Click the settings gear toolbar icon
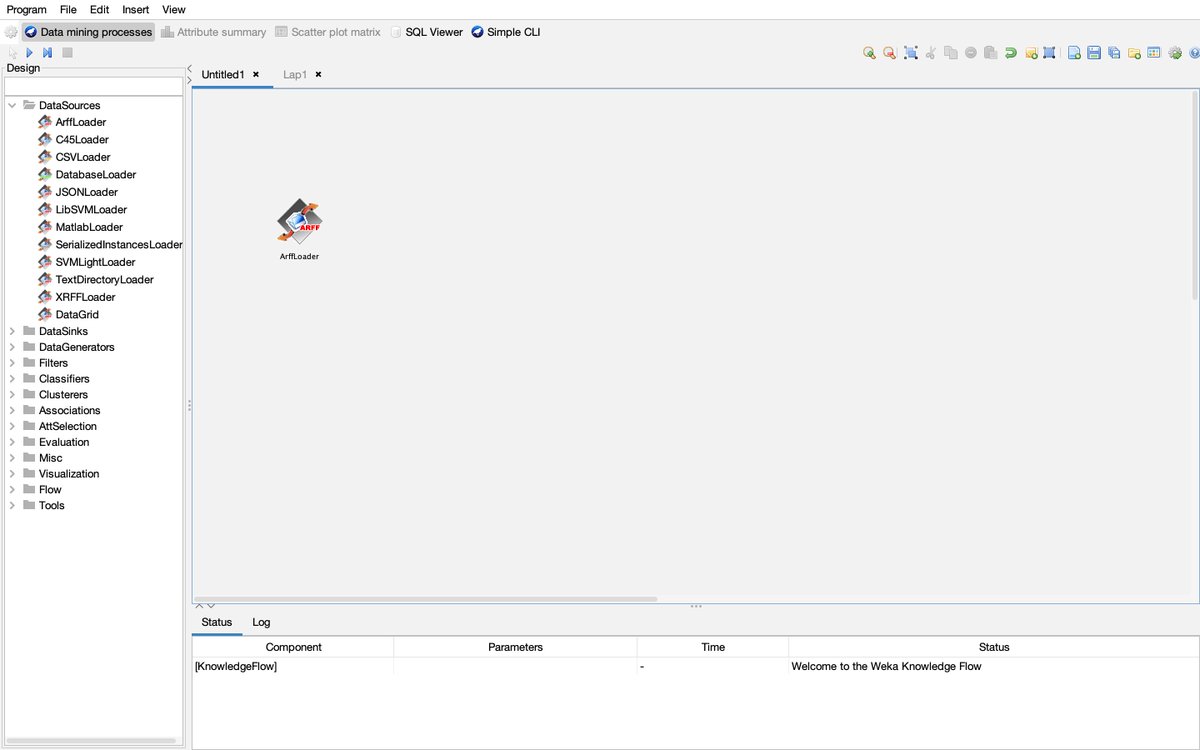The width and height of the screenshot is (1200, 750). click(x=1175, y=53)
